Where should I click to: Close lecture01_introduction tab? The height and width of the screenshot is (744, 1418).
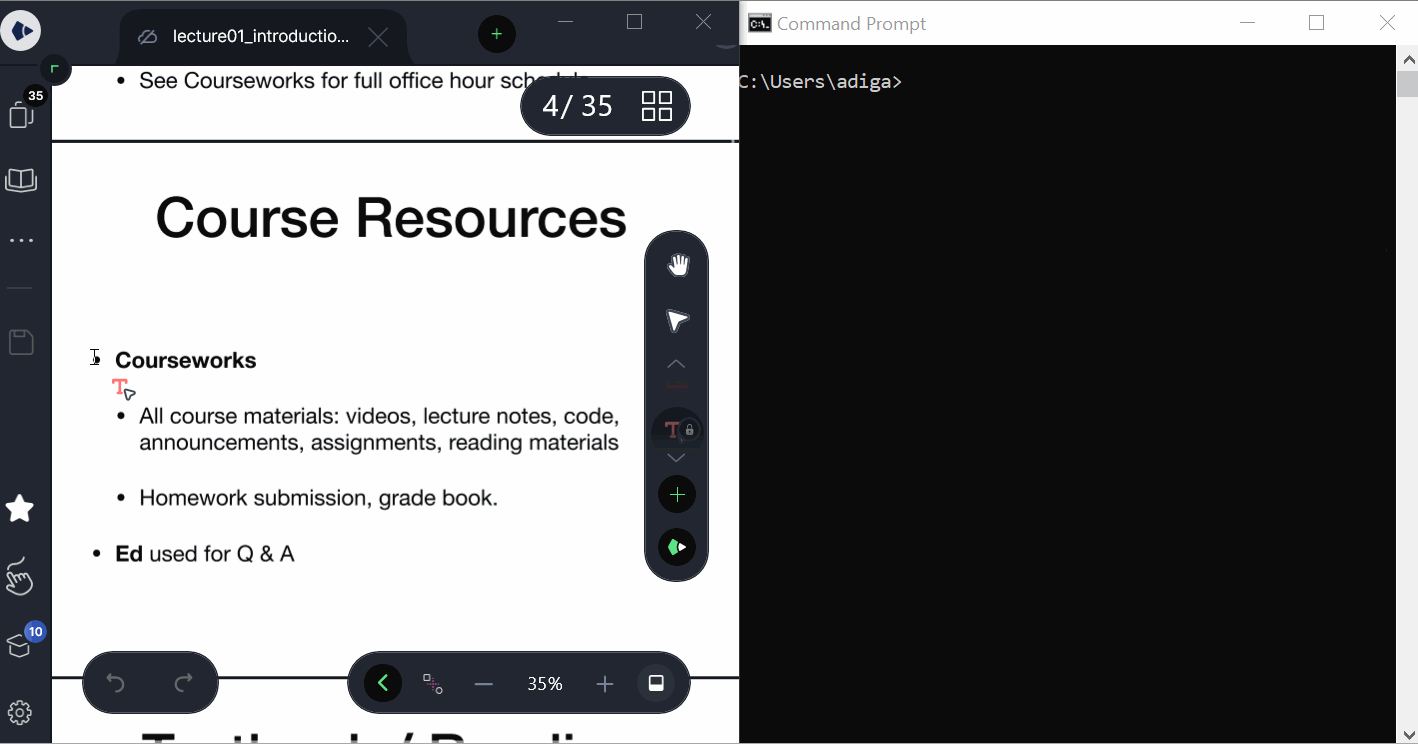click(378, 37)
